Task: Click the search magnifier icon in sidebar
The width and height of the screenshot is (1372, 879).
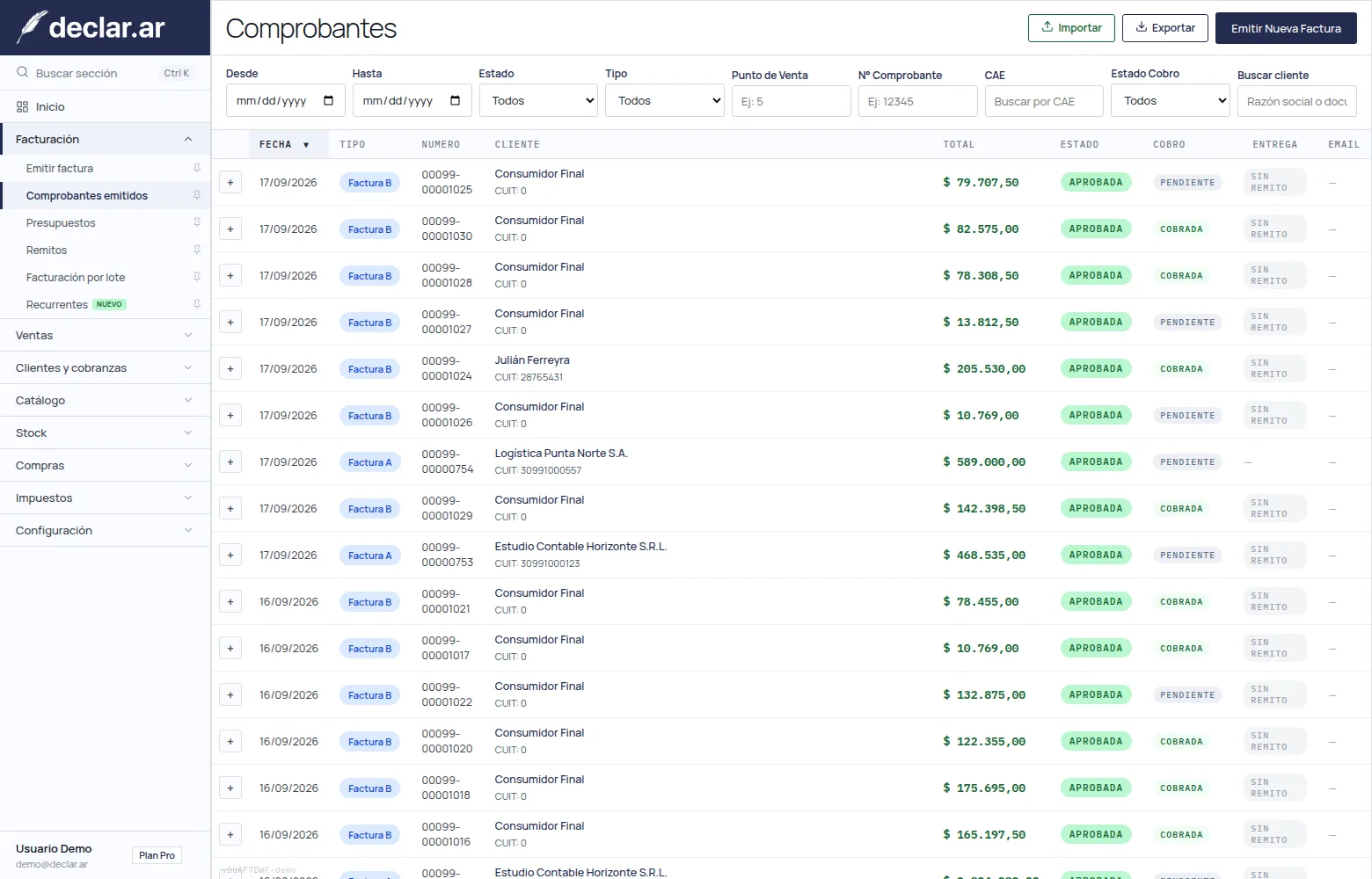Action: (x=23, y=73)
